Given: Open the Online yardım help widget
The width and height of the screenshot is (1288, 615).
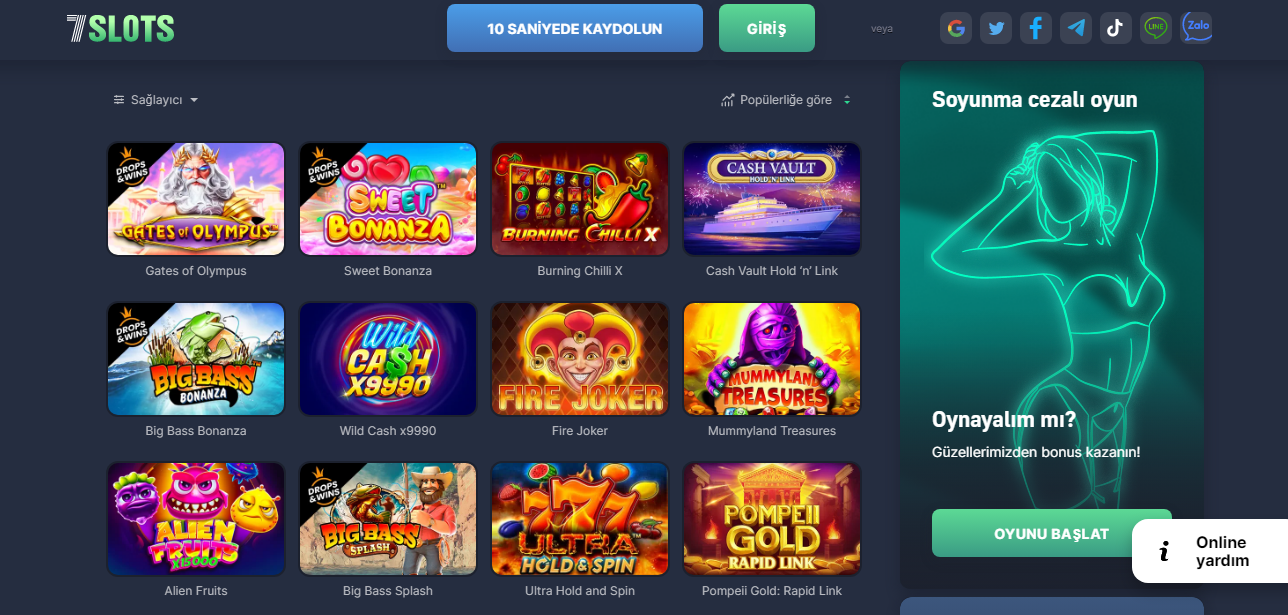Looking at the screenshot, I should tap(1210, 551).
